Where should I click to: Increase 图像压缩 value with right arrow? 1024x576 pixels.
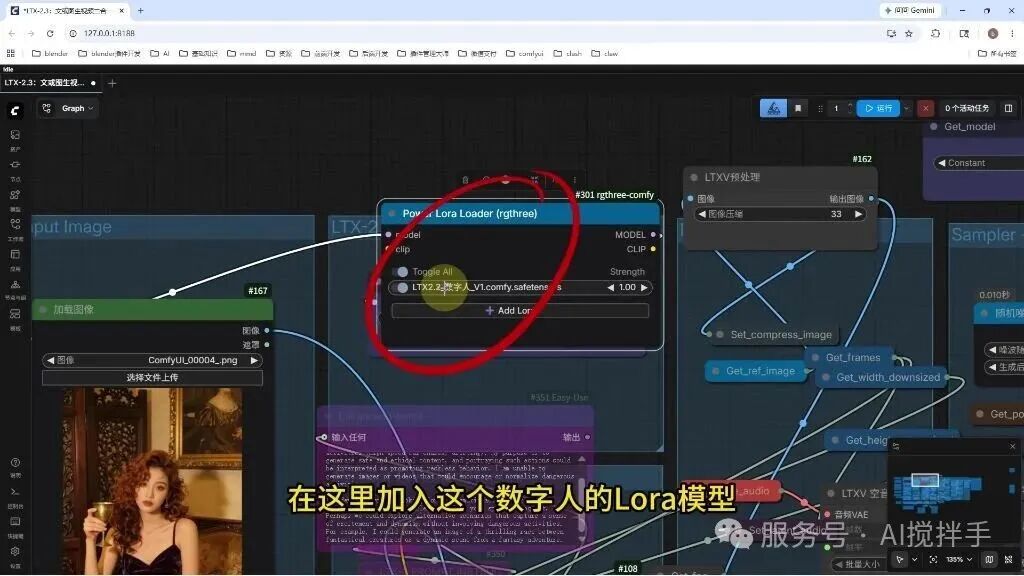coord(858,214)
